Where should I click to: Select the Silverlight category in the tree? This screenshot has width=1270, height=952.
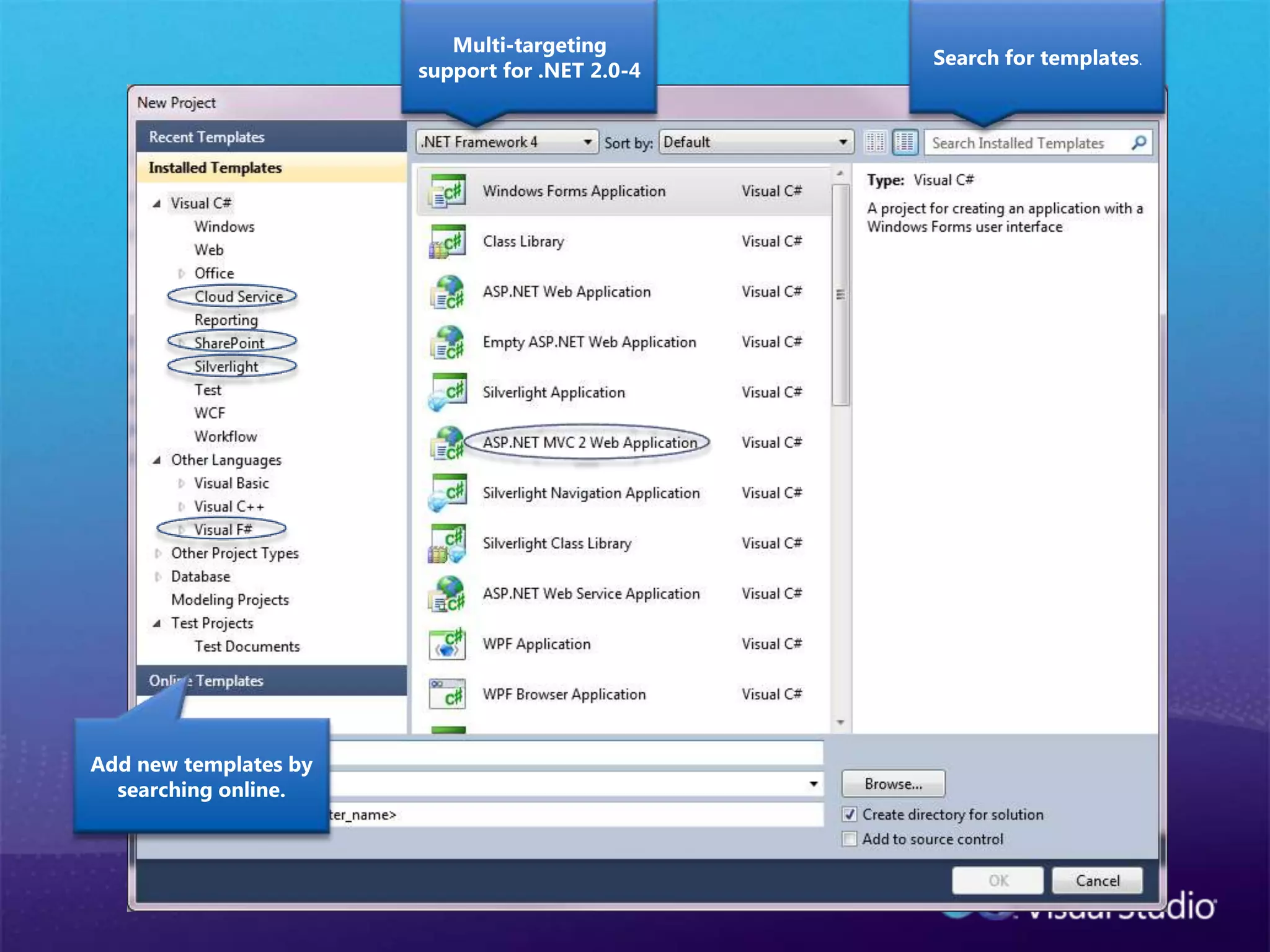226,367
